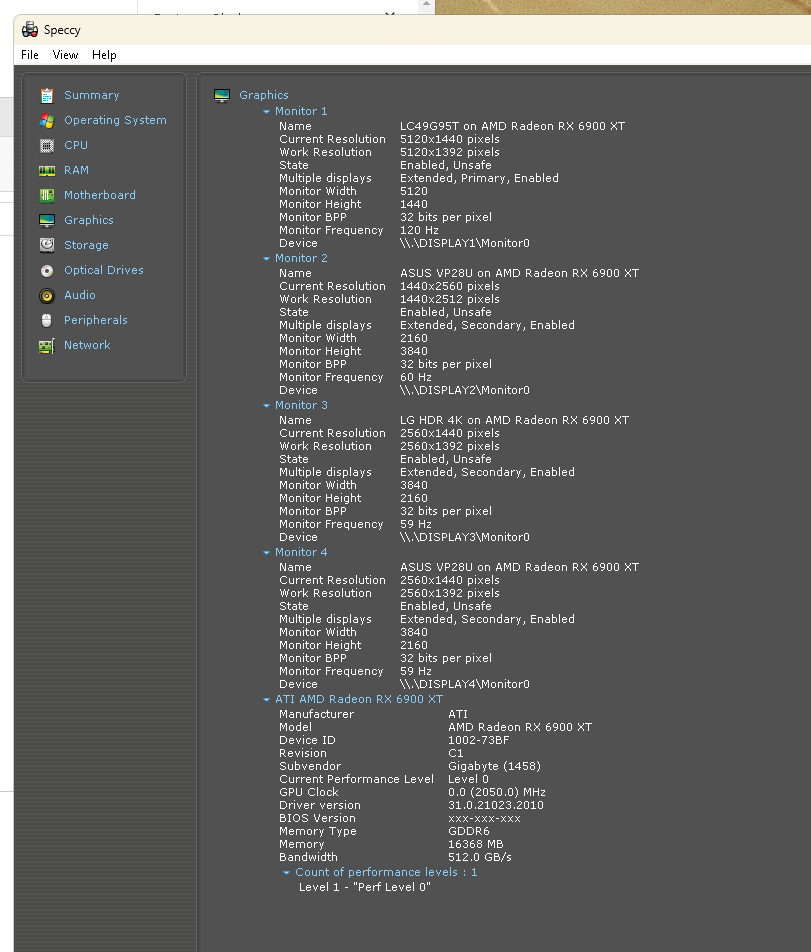The image size is (811, 952).
Task: Open the Operating System section
Action: pos(115,120)
